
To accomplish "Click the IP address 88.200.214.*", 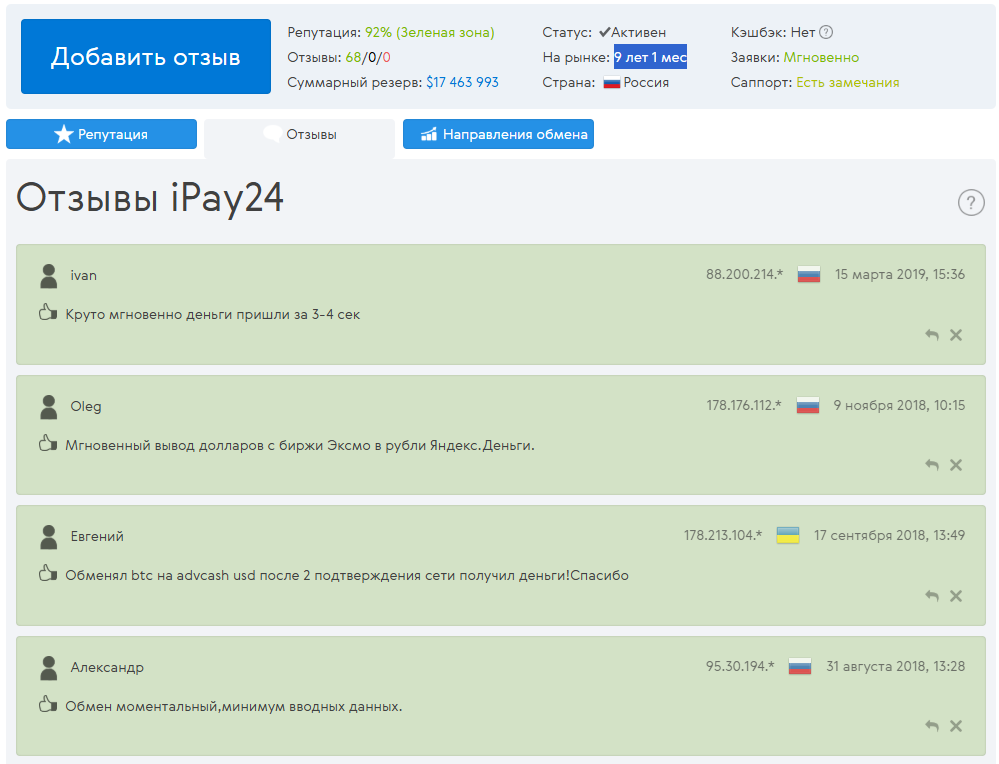I will click(x=744, y=275).
